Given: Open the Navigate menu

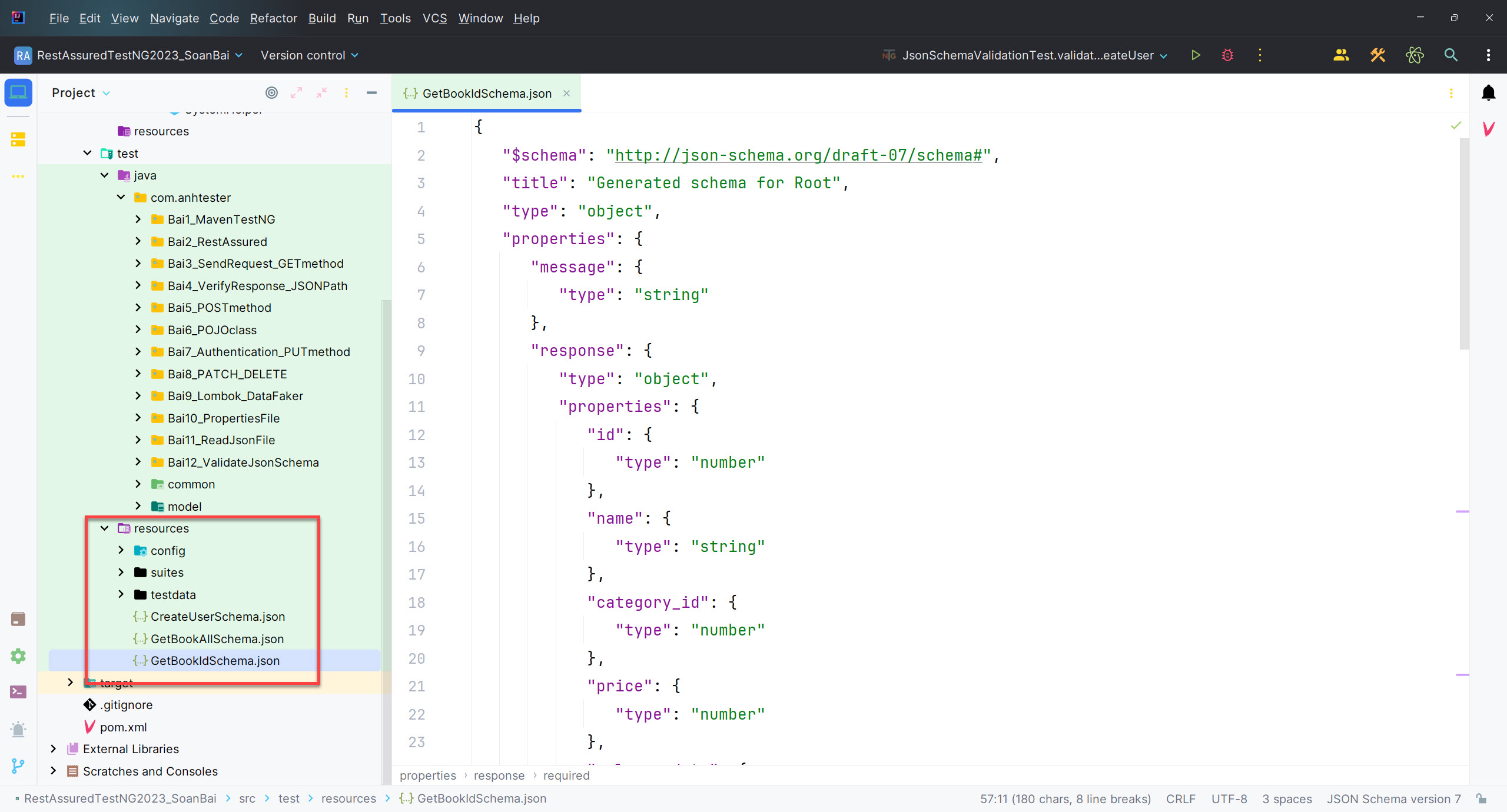Looking at the screenshot, I should [174, 18].
